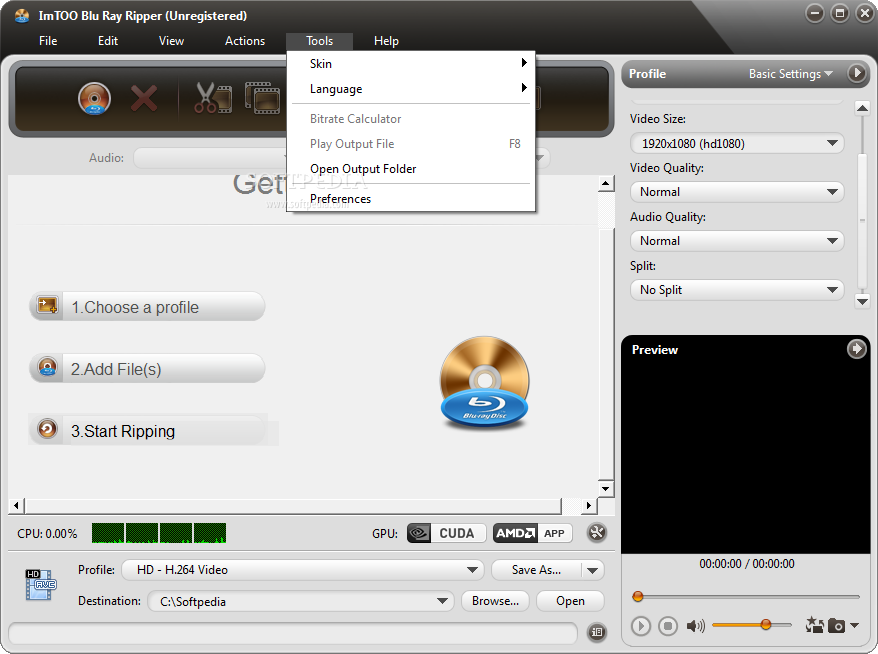The height and width of the screenshot is (654, 878).
Task: Click the snapshot camera icon
Action: (837, 625)
